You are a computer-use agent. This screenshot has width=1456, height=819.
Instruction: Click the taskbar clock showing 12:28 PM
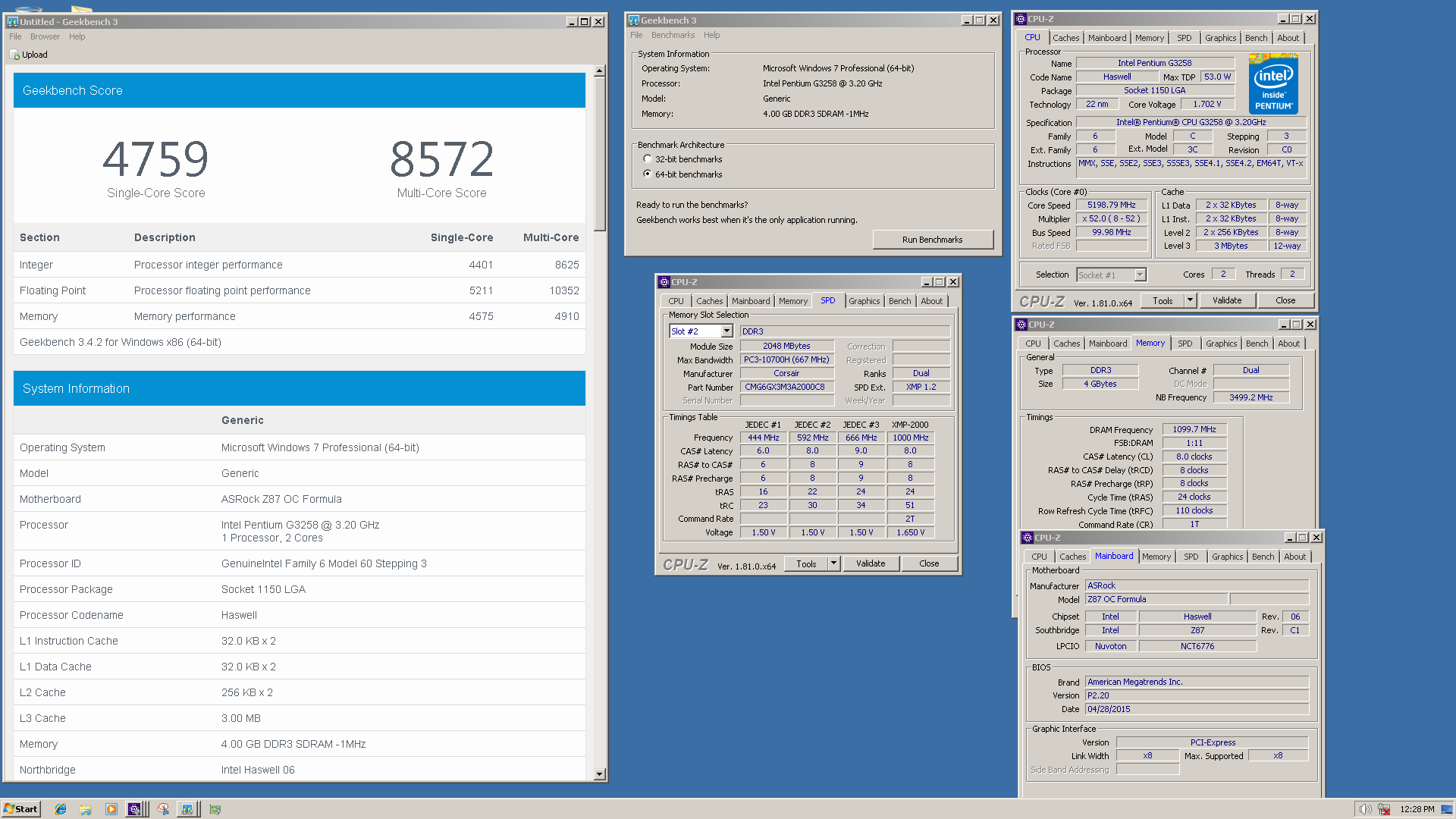(1417, 809)
